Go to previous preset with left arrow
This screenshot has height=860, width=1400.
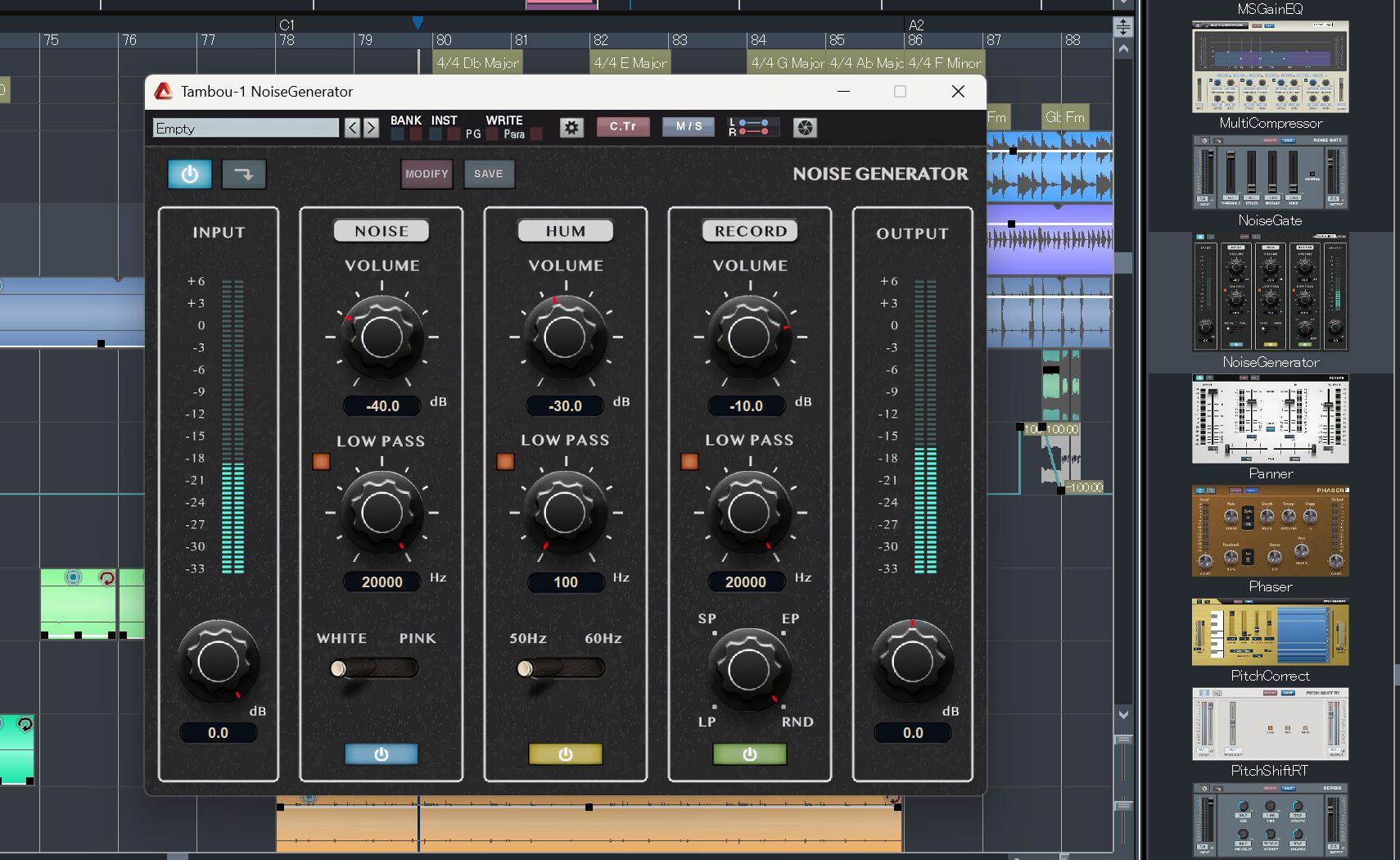(352, 128)
